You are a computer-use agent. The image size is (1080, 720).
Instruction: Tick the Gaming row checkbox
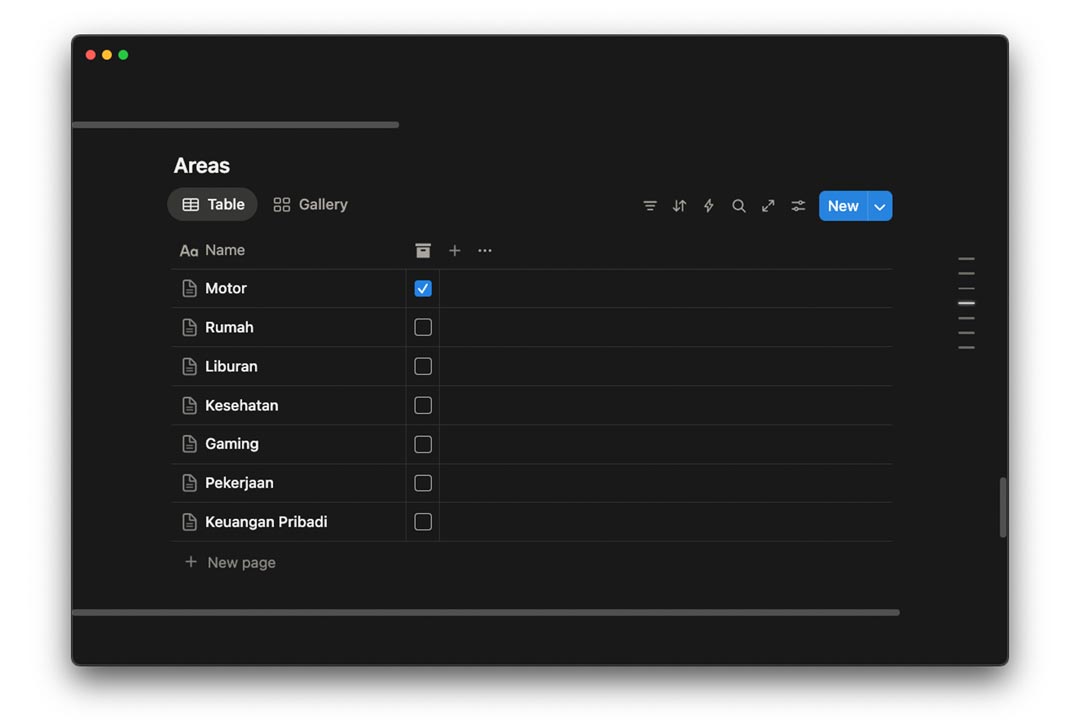(x=423, y=444)
